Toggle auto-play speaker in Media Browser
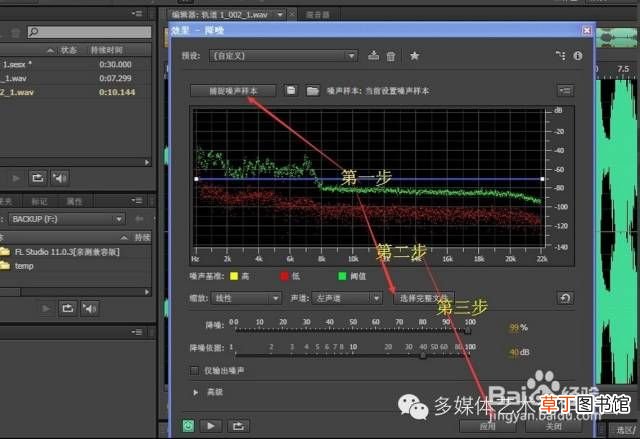 click(90, 308)
